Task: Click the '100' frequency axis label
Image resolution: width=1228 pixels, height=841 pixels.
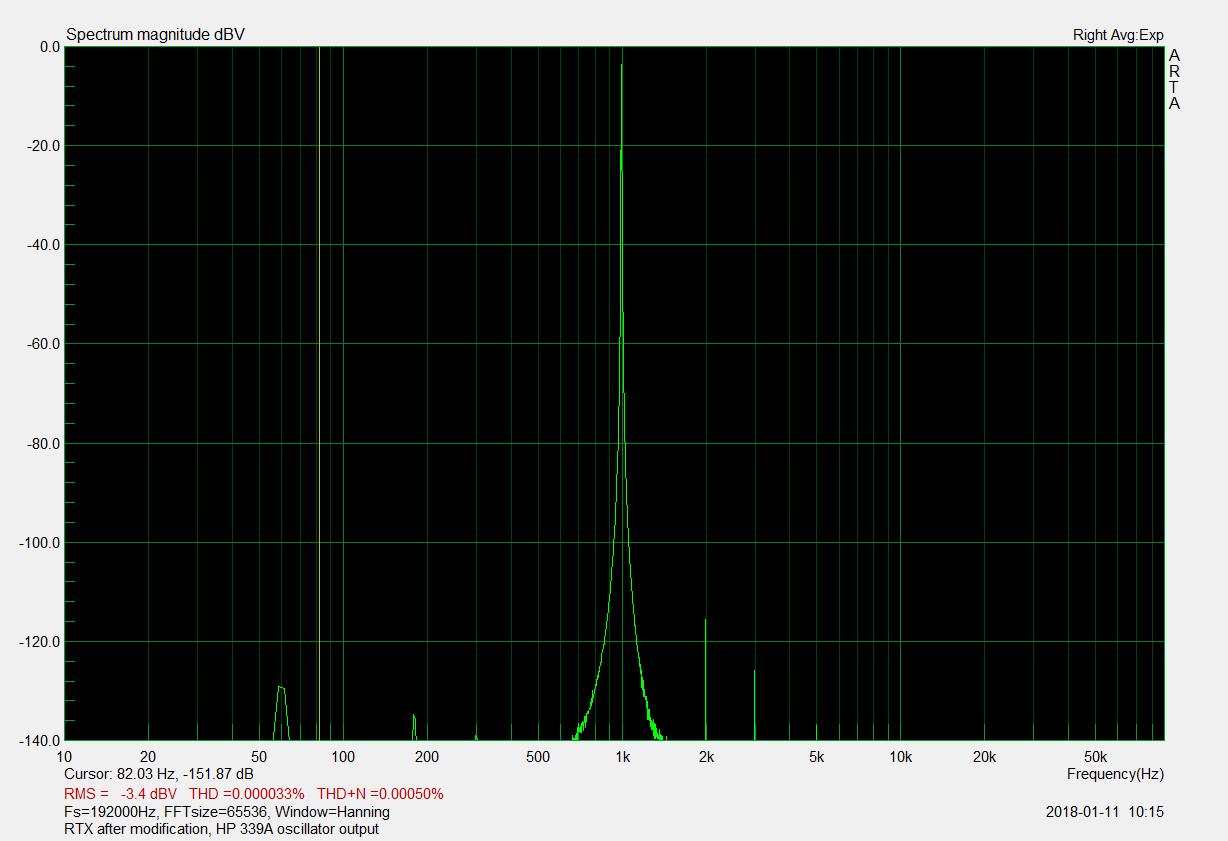Action: (343, 757)
